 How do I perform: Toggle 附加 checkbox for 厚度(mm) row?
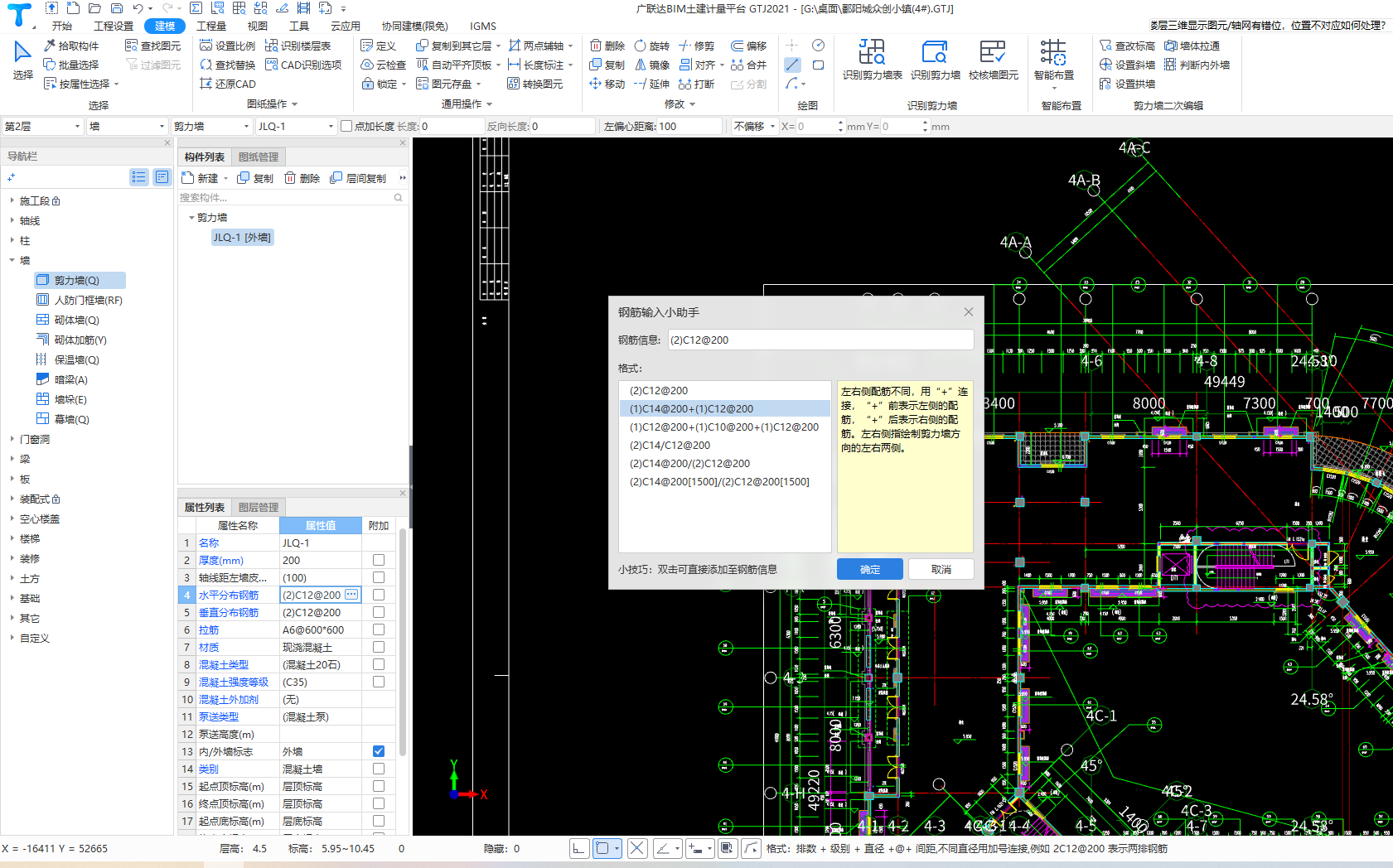[x=379, y=560]
